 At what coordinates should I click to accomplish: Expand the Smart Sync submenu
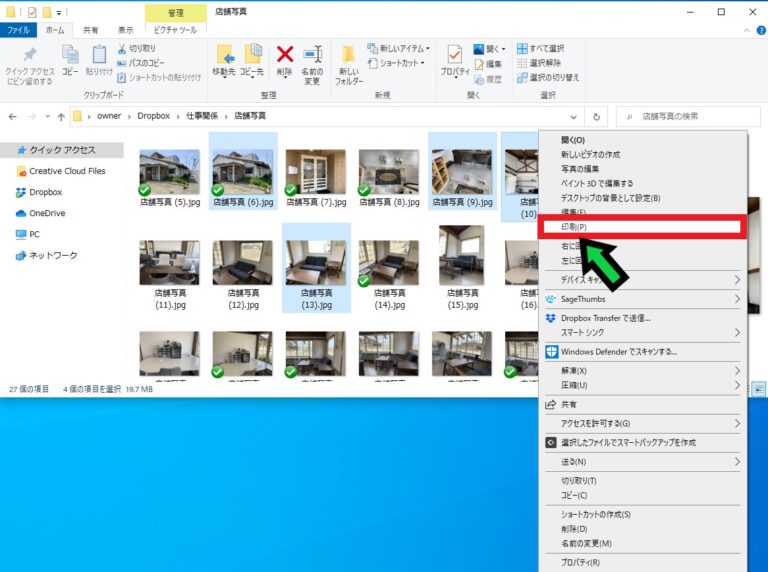point(642,333)
